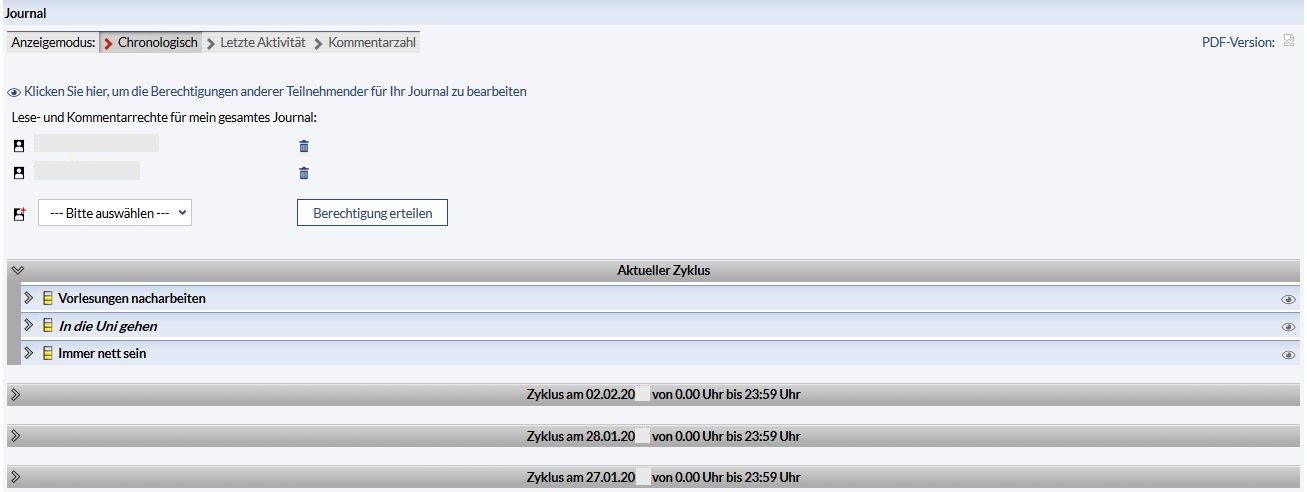This screenshot has height=492, width=1307.
Task: Click the note icon for Vorlesungen nacharbeiten
Action: coord(47,299)
